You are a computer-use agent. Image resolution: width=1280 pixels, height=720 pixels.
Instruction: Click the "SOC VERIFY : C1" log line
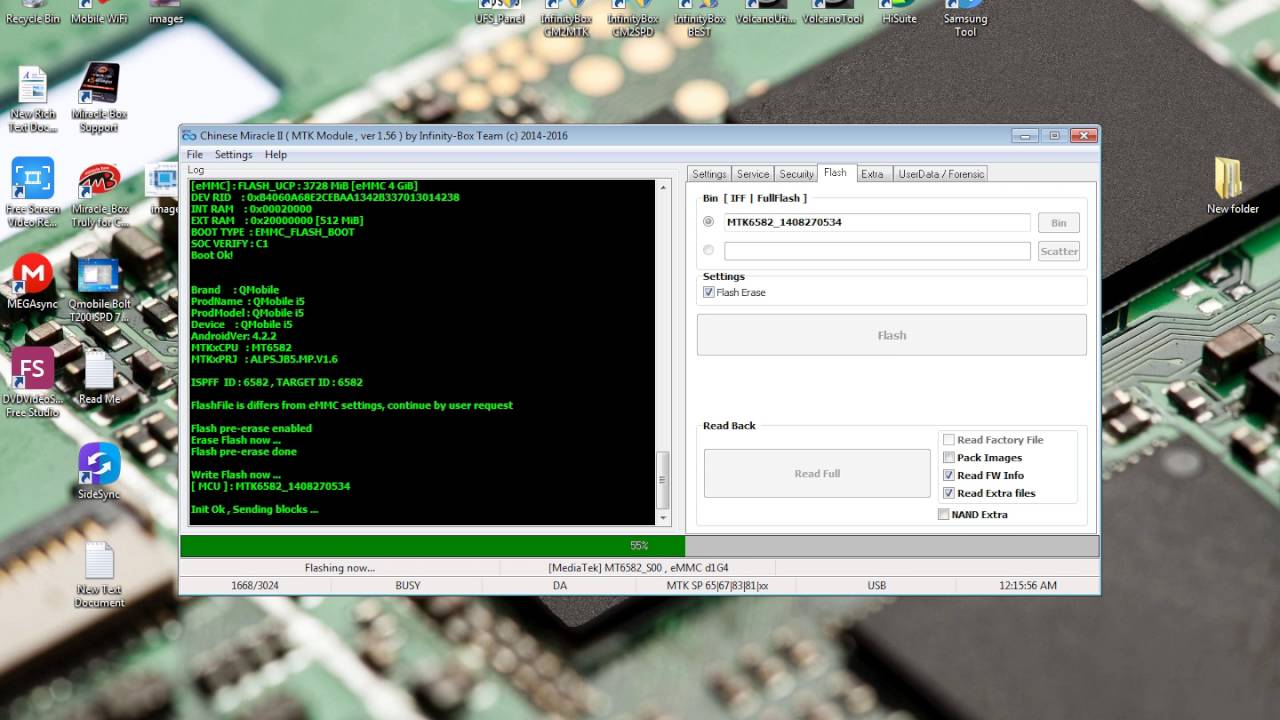coord(229,244)
